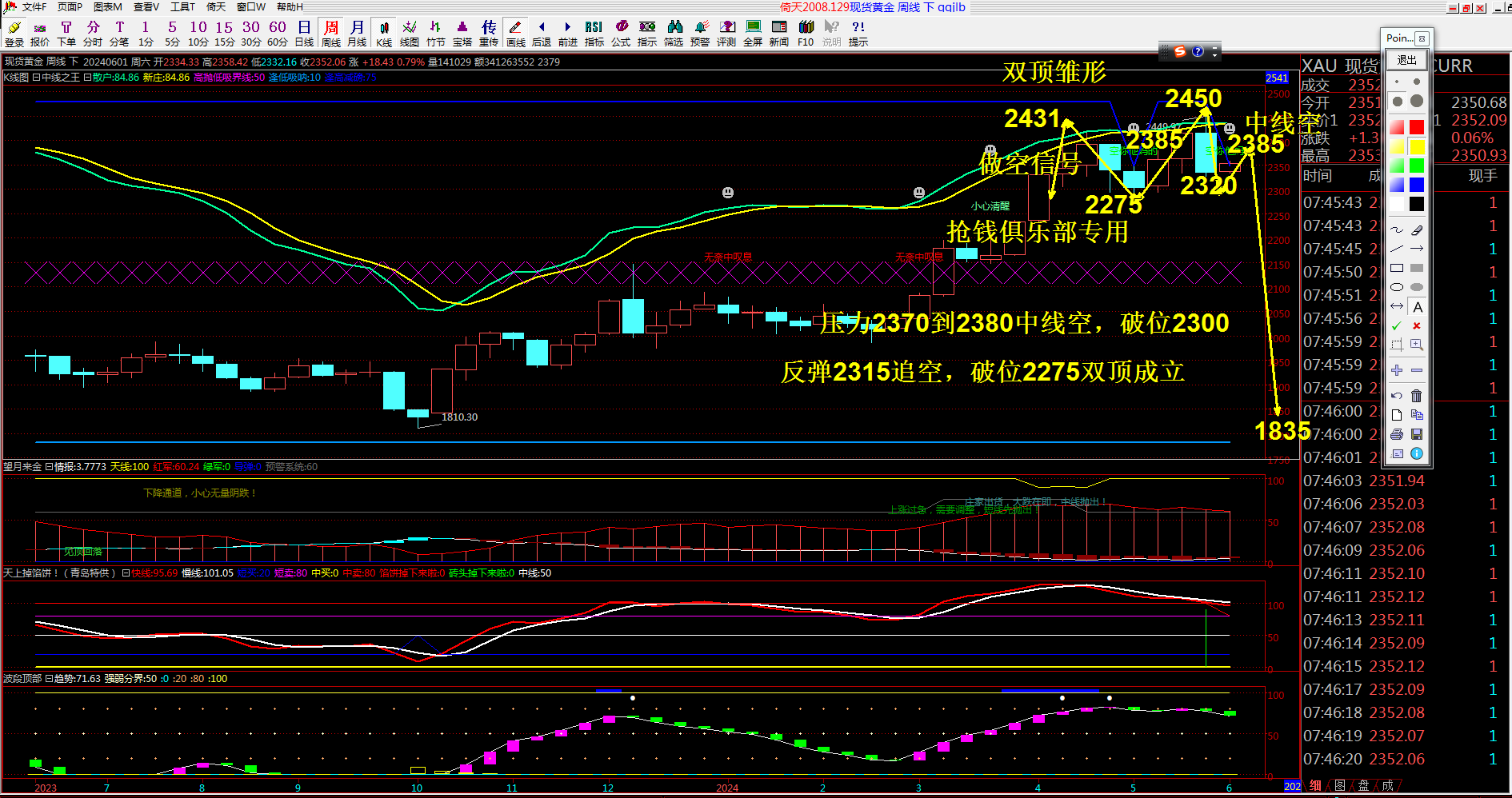Switch to 全屏 fullscreen view

pos(752,32)
